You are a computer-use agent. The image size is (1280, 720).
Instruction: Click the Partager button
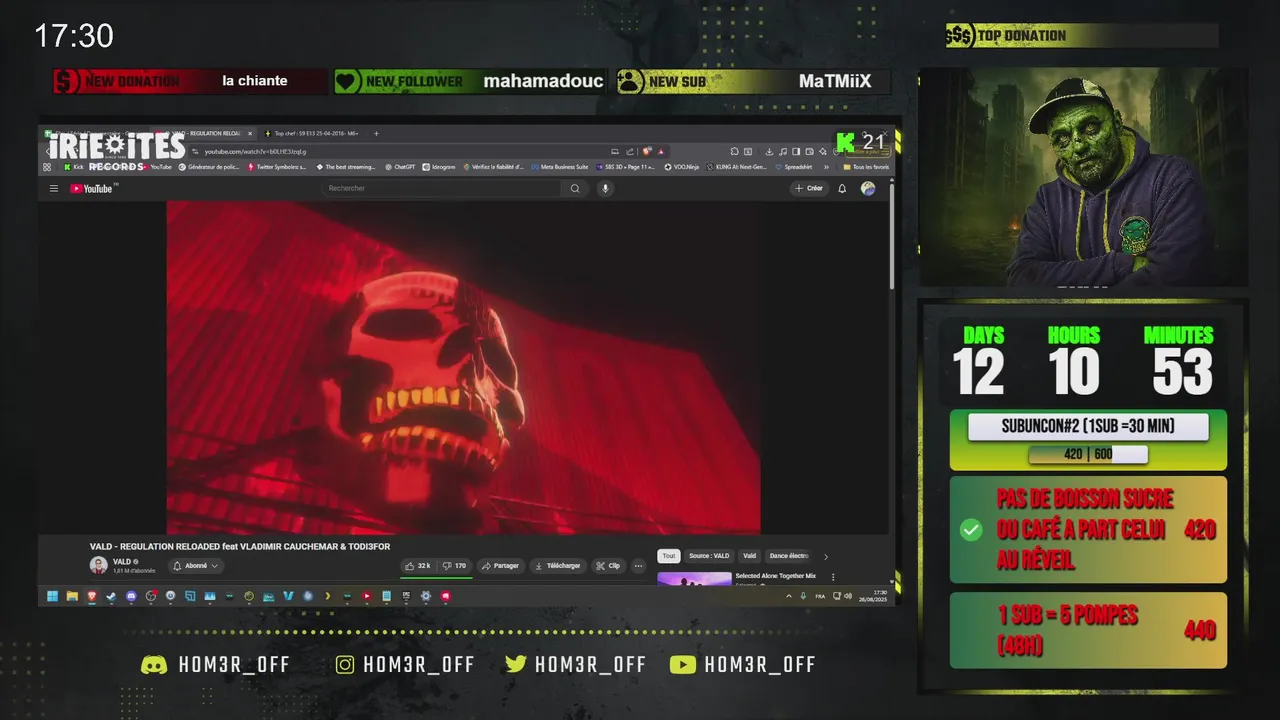(x=500, y=566)
